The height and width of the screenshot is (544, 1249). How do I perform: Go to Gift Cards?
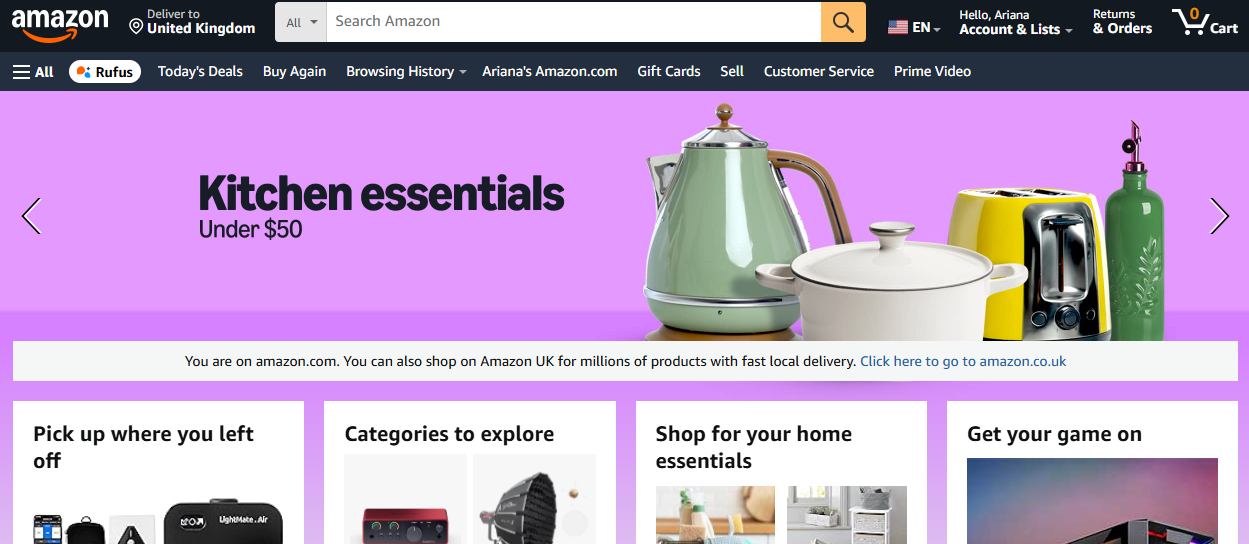tap(669, 71)
